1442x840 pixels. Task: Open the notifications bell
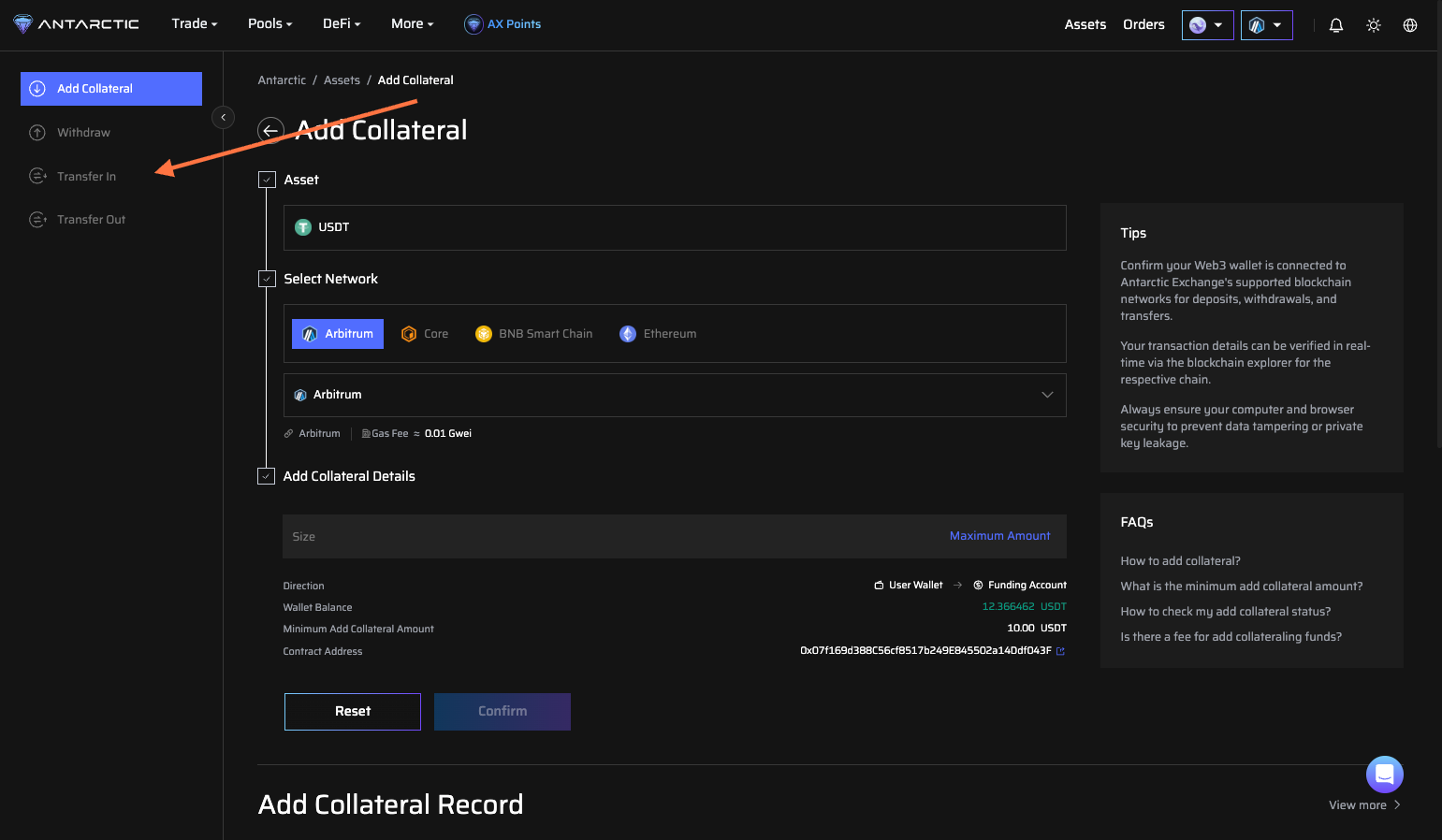(x=1336, y=25)
